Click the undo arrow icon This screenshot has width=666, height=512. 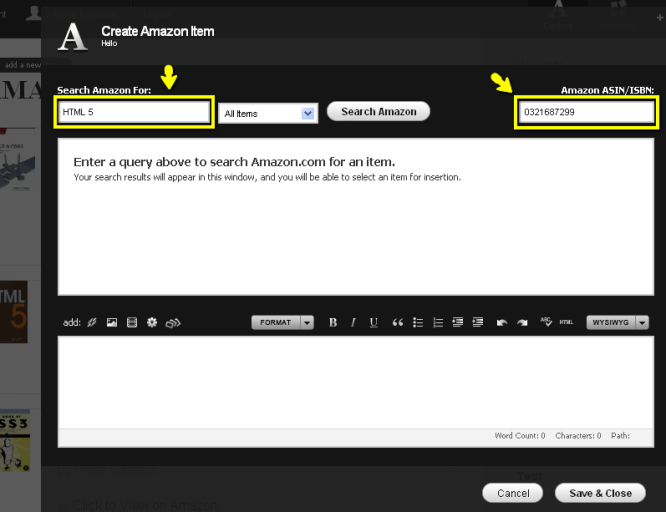(502, 323)
